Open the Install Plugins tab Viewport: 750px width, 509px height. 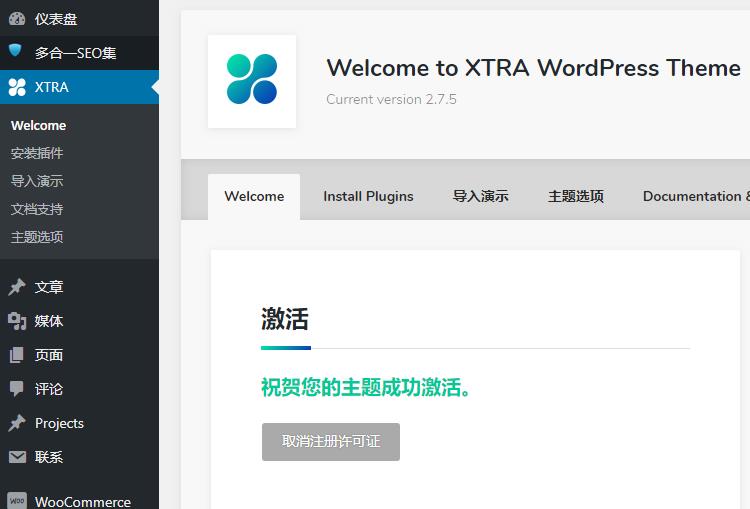pos(368,196)
